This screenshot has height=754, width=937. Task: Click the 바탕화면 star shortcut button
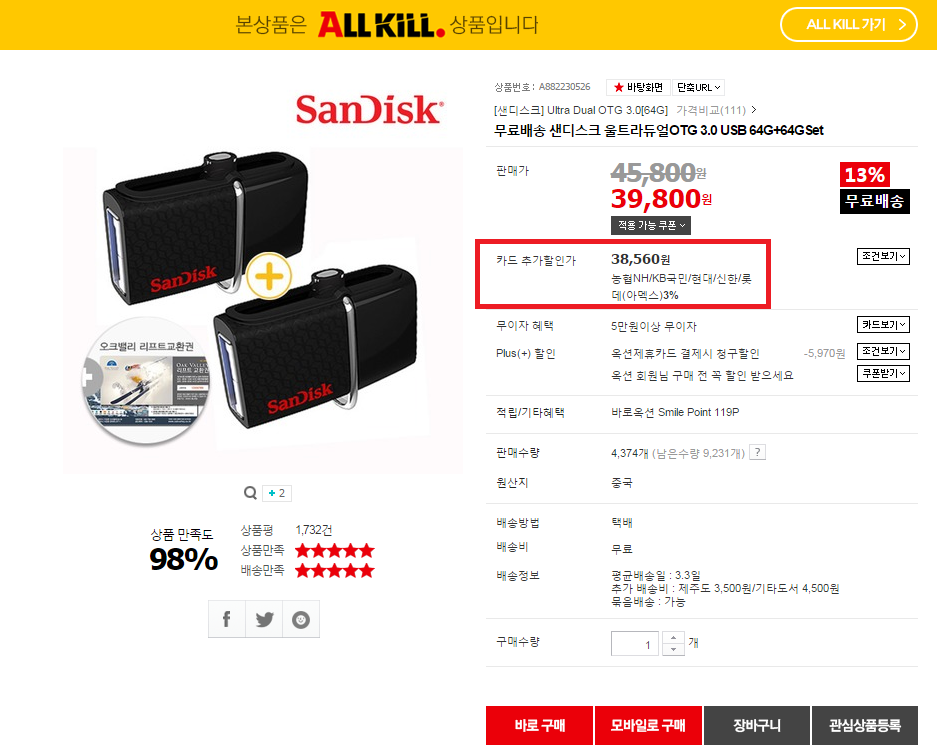tap(638, 87)
